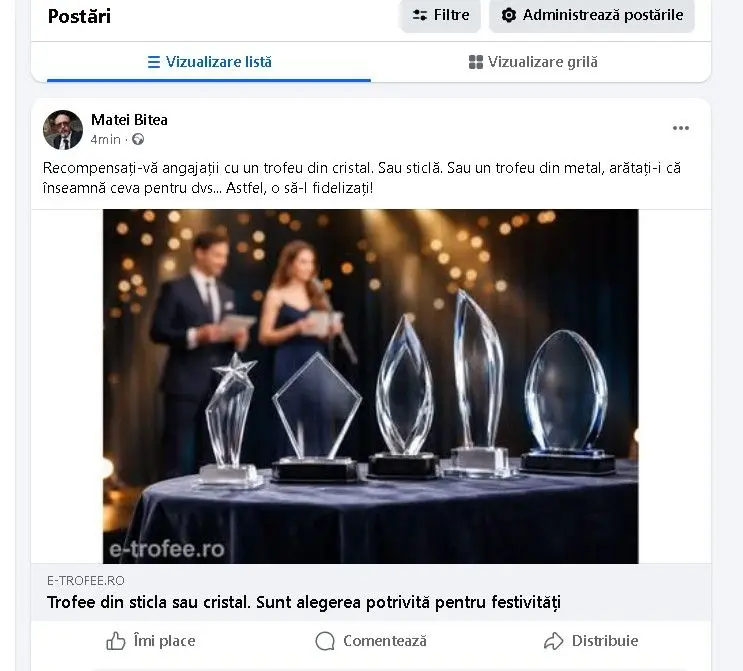The height and width of the screenshot is (671, 743).
Task: Click the Filtre sliders icon
Action: pyautogui.click(x=420, y=15)
